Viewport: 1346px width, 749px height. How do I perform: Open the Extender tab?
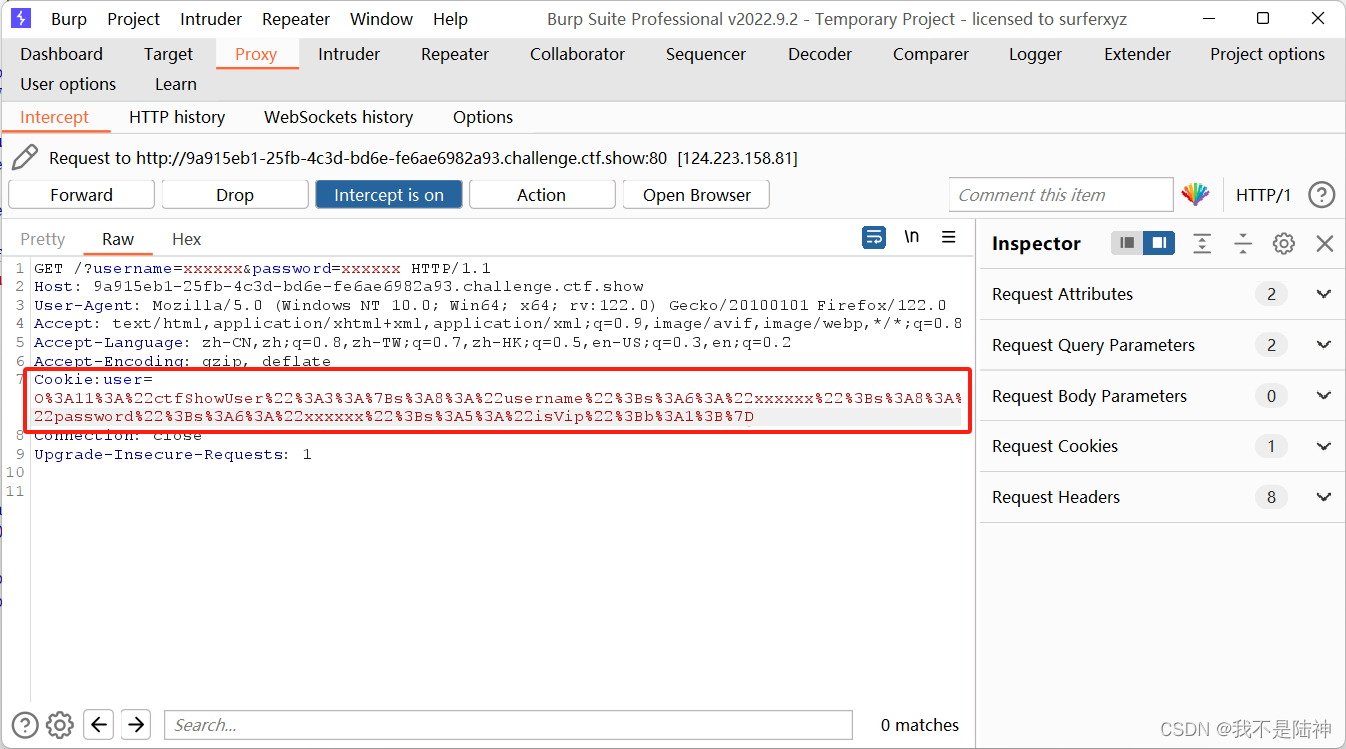1137,54
